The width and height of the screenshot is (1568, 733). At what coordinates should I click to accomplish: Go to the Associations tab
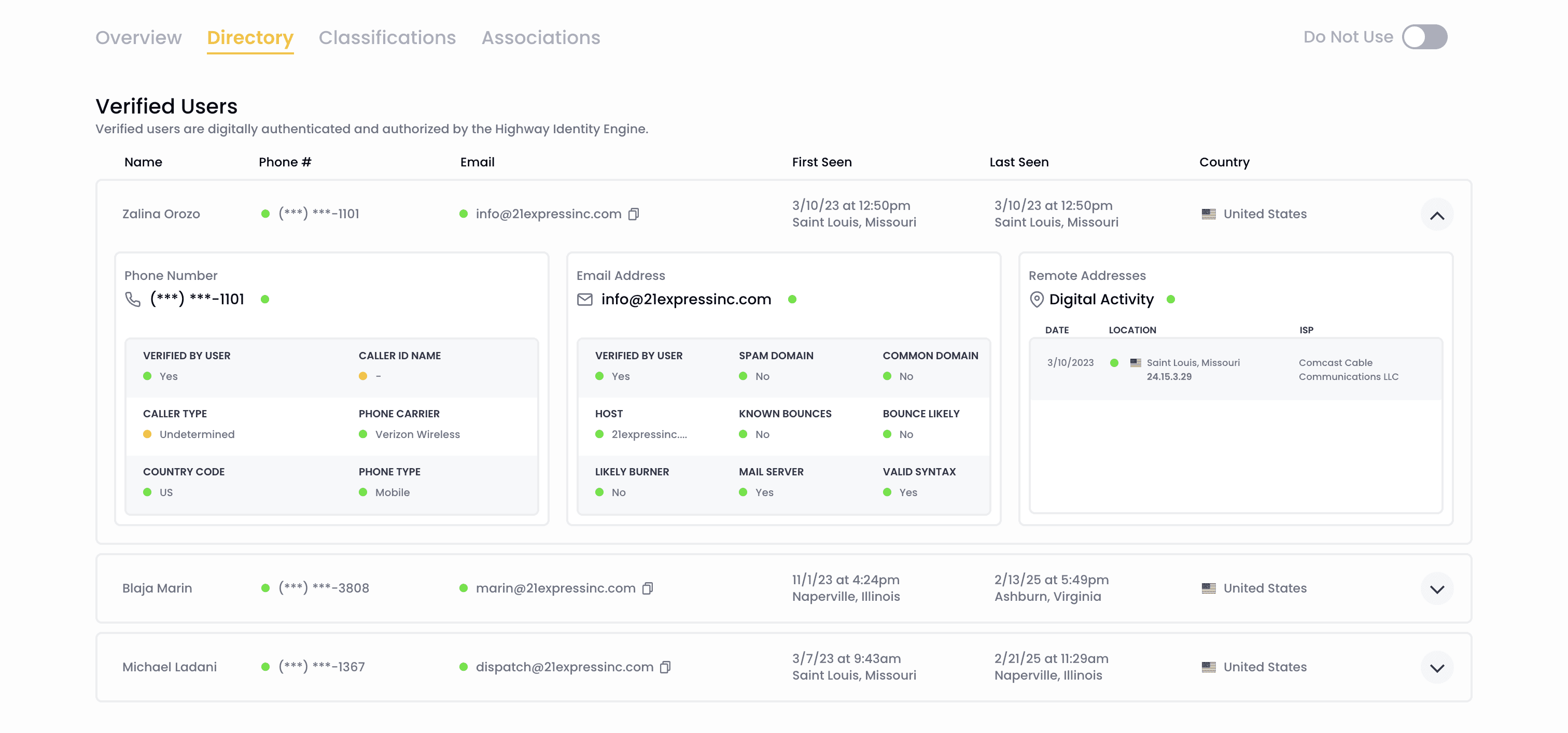click(540, 38)
